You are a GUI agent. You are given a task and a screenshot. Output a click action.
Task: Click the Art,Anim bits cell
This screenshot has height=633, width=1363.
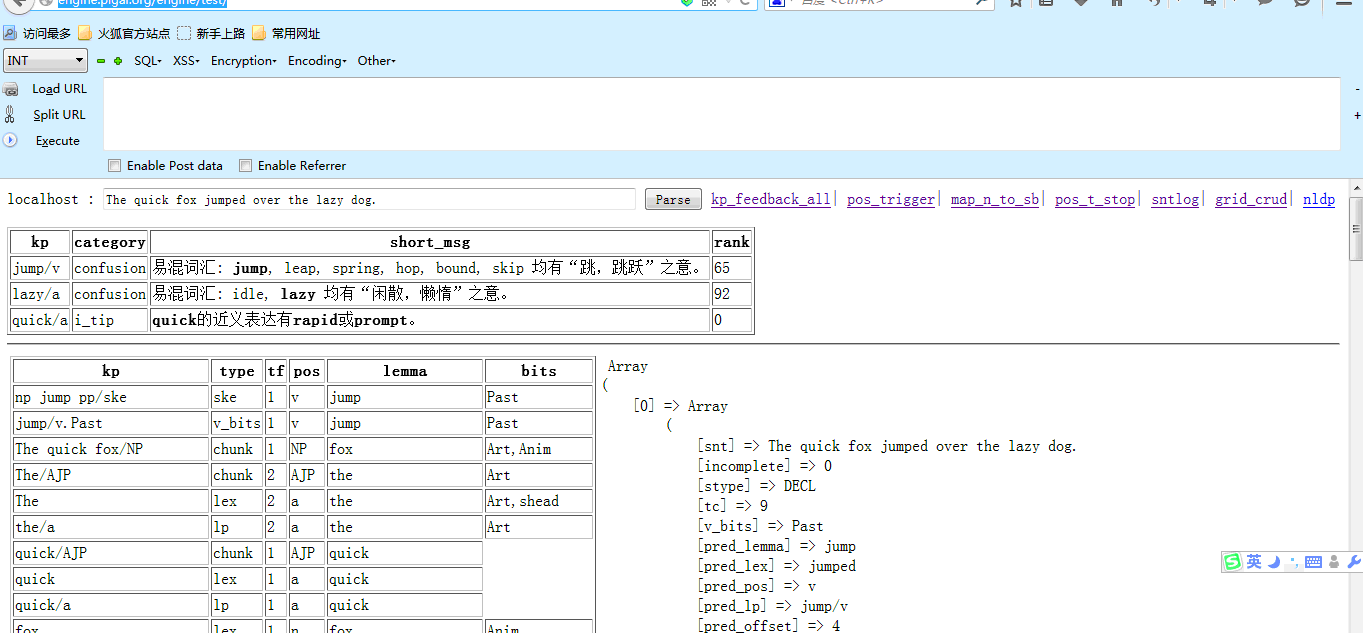click(x=539, y=449)
